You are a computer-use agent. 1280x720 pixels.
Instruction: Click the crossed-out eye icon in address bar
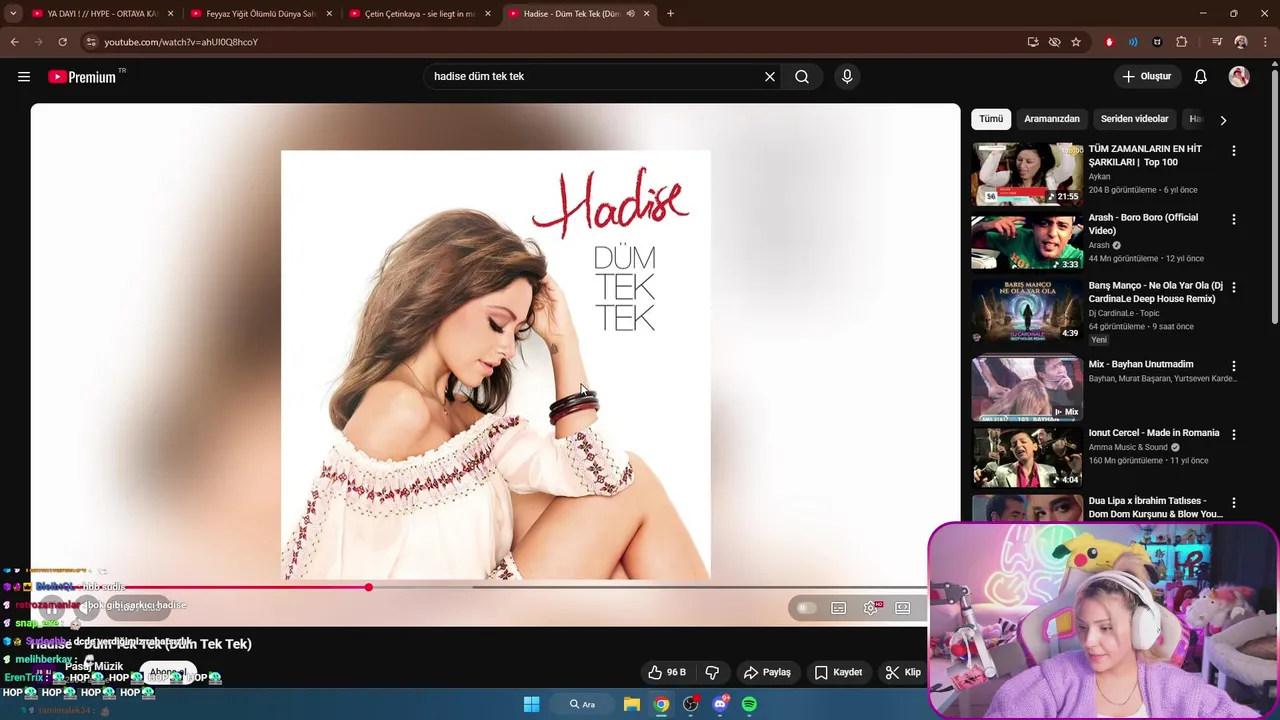pos(1054,42)
